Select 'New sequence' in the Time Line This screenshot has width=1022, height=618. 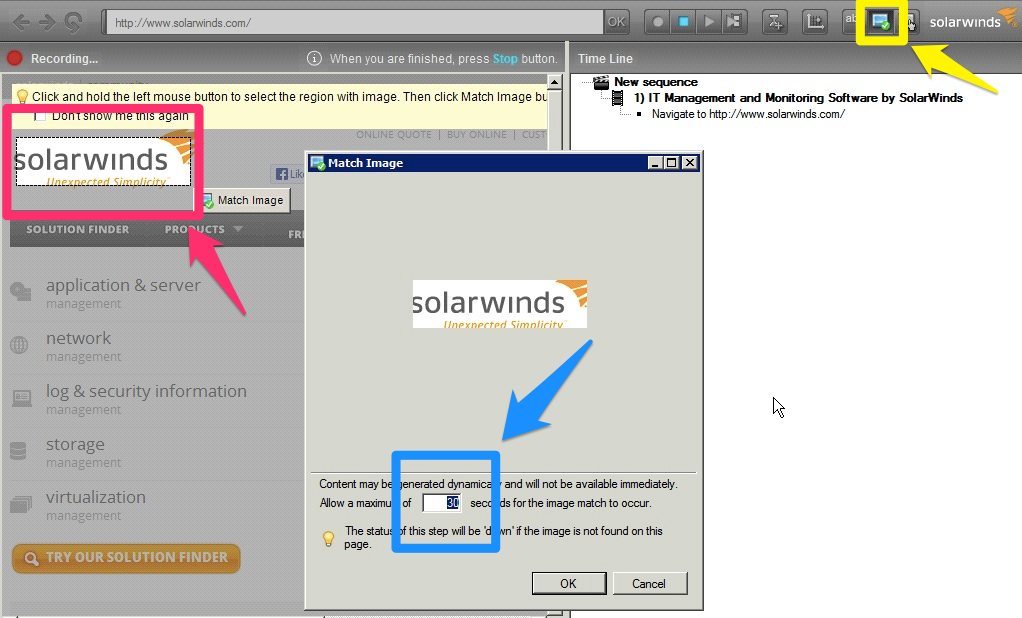656,82
